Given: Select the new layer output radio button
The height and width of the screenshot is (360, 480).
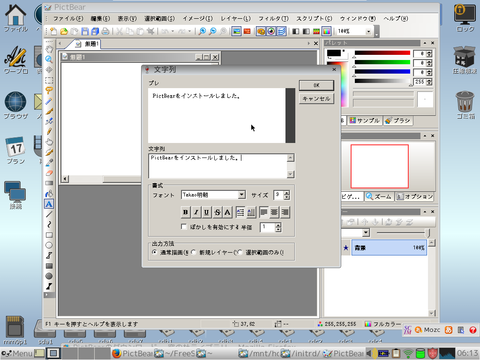Looking at the screenshot, I should (193, 252).
